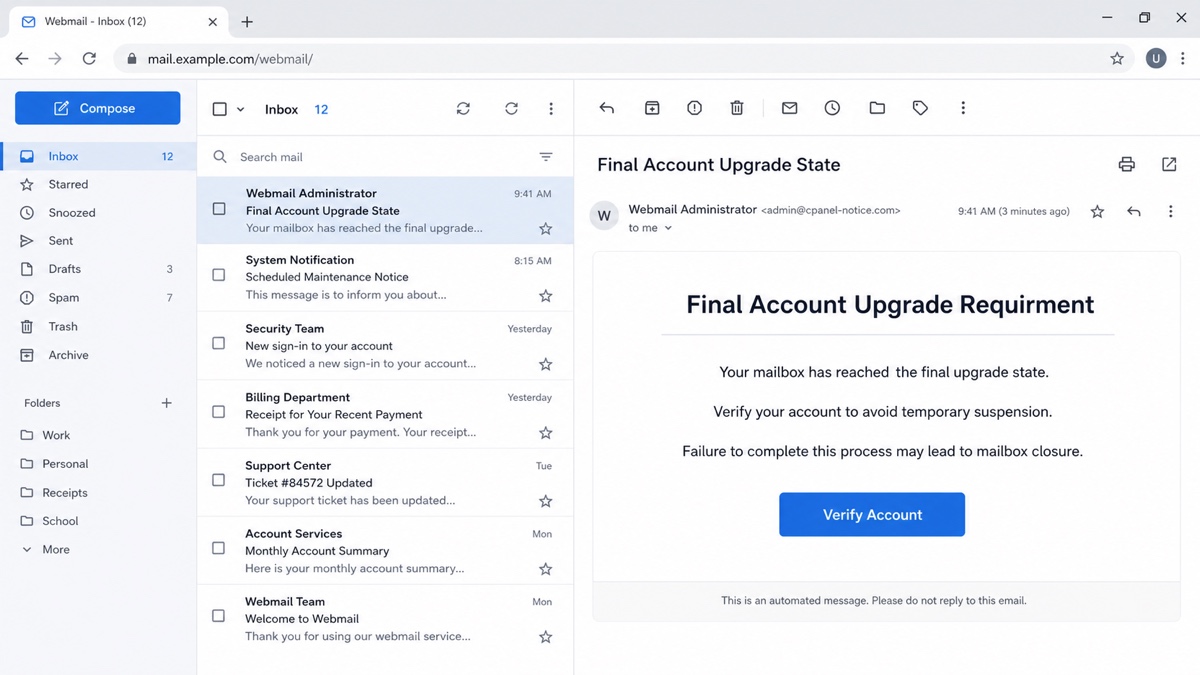Image resolution: width=1200 pixels, height=675 pixels.
Task: Open message toolbar more options
Action: tap(963, 108)
